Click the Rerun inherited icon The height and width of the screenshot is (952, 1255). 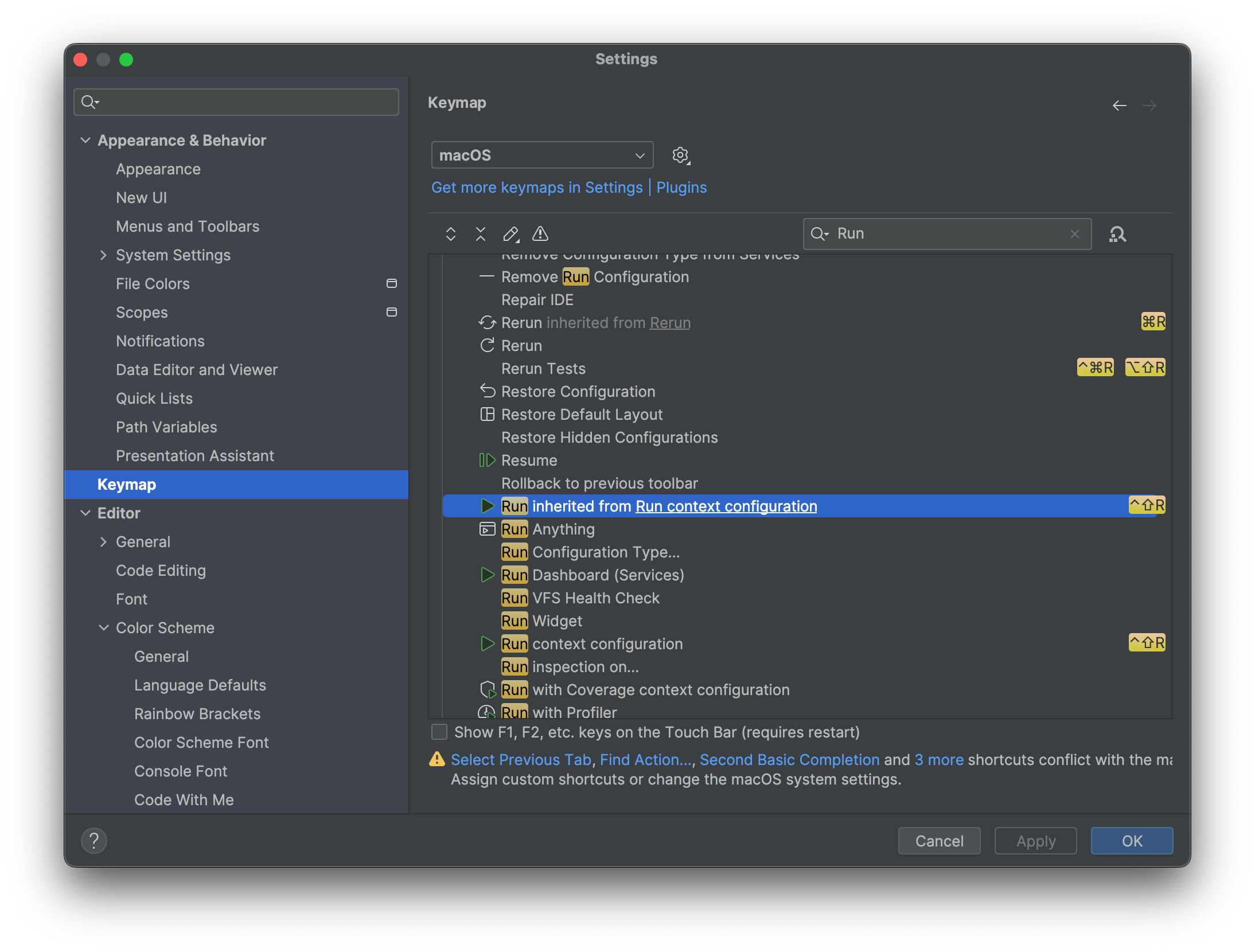coord(487,322)
